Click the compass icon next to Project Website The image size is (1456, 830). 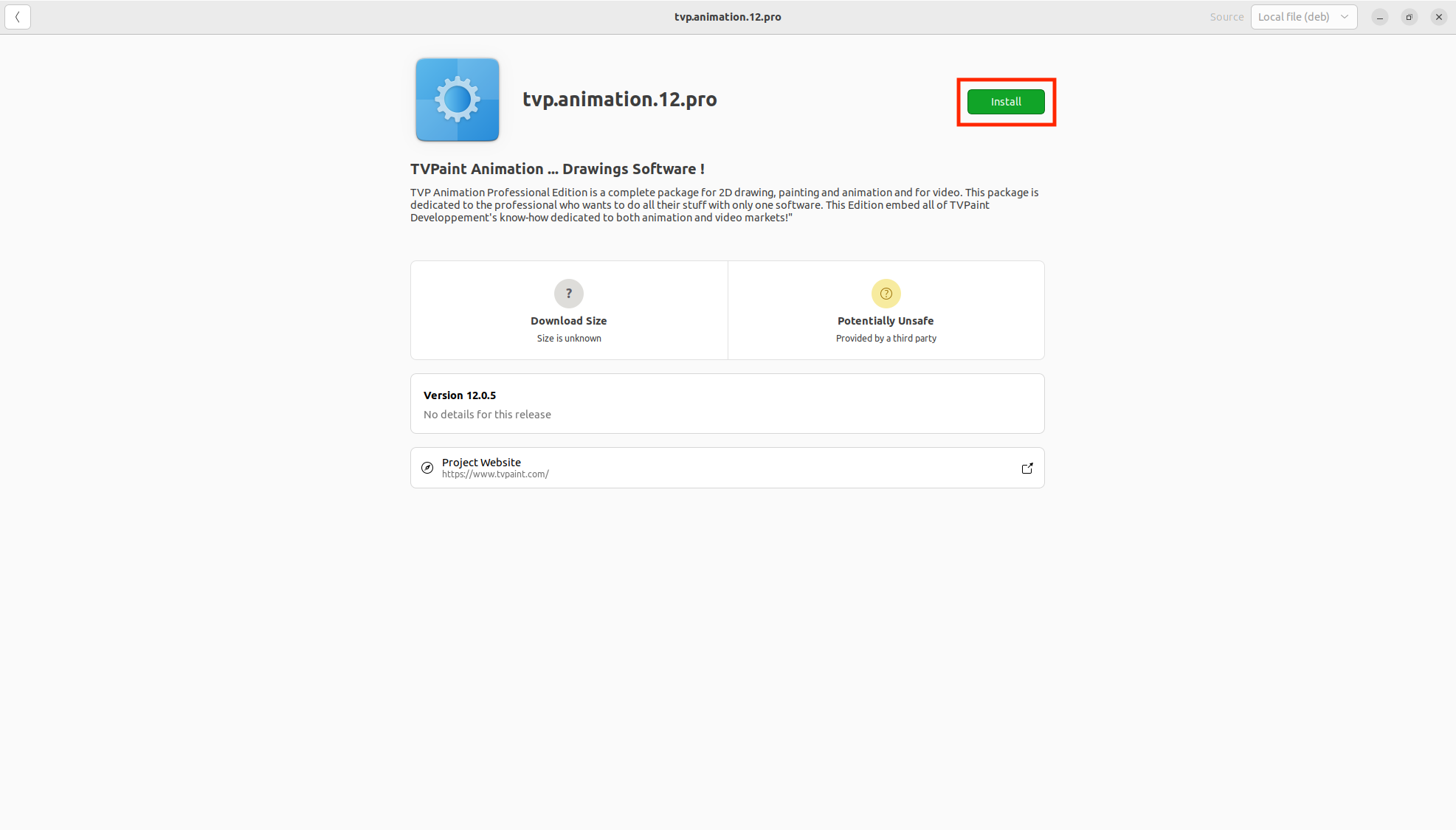pyautogui.click(x=427, y=468)
